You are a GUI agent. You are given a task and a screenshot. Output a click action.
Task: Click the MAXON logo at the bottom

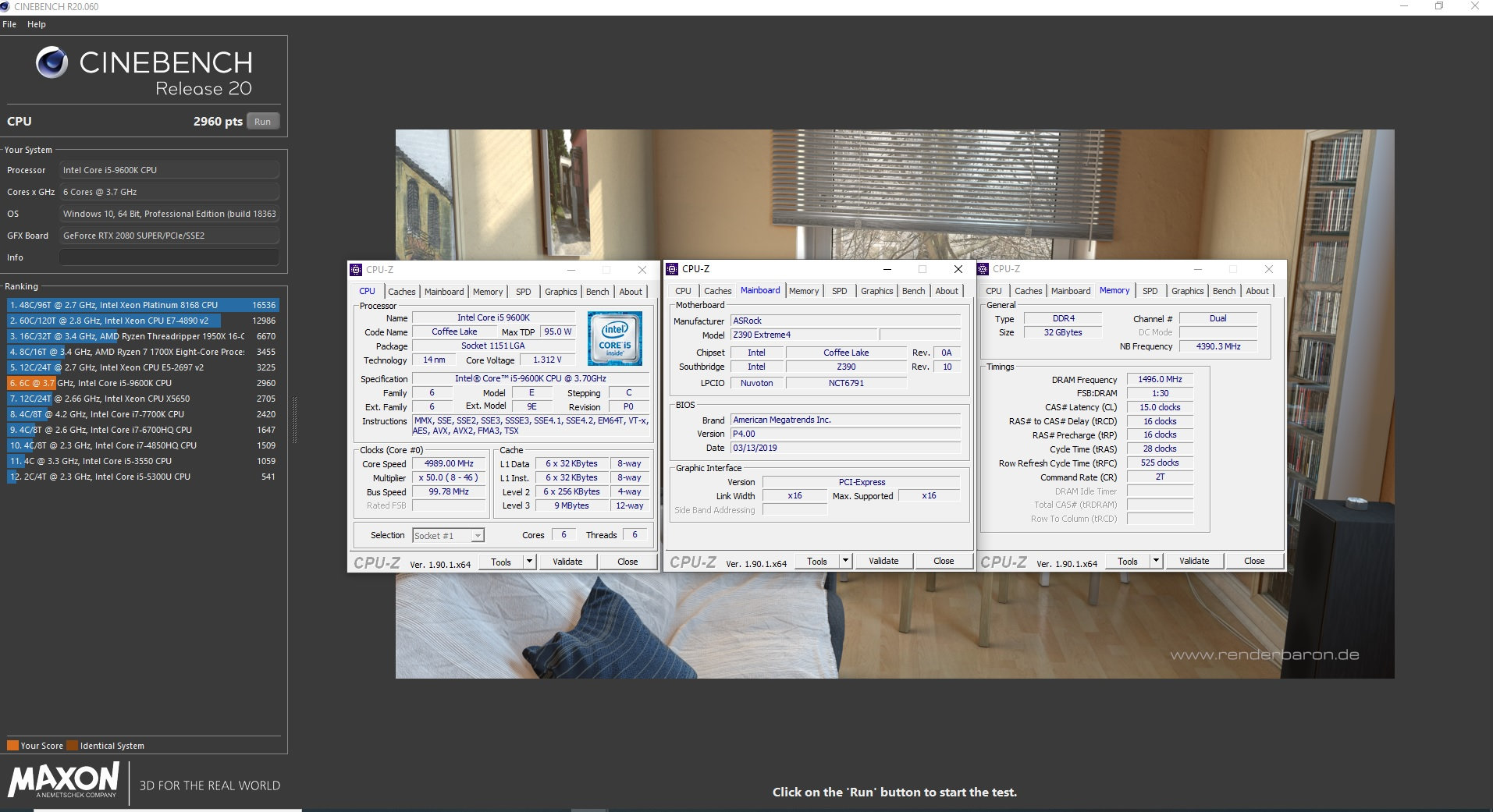(63, 780)
